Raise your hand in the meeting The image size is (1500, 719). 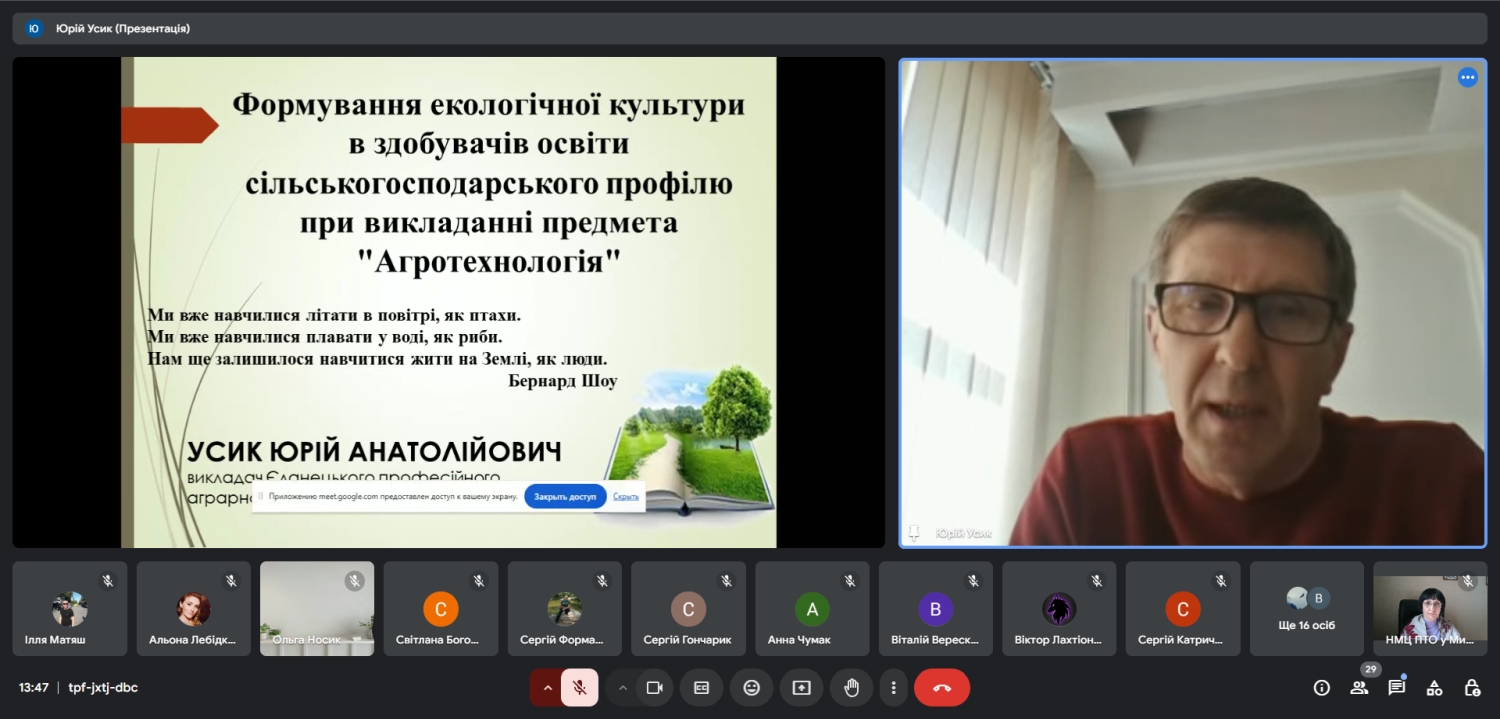coord(851,688)
